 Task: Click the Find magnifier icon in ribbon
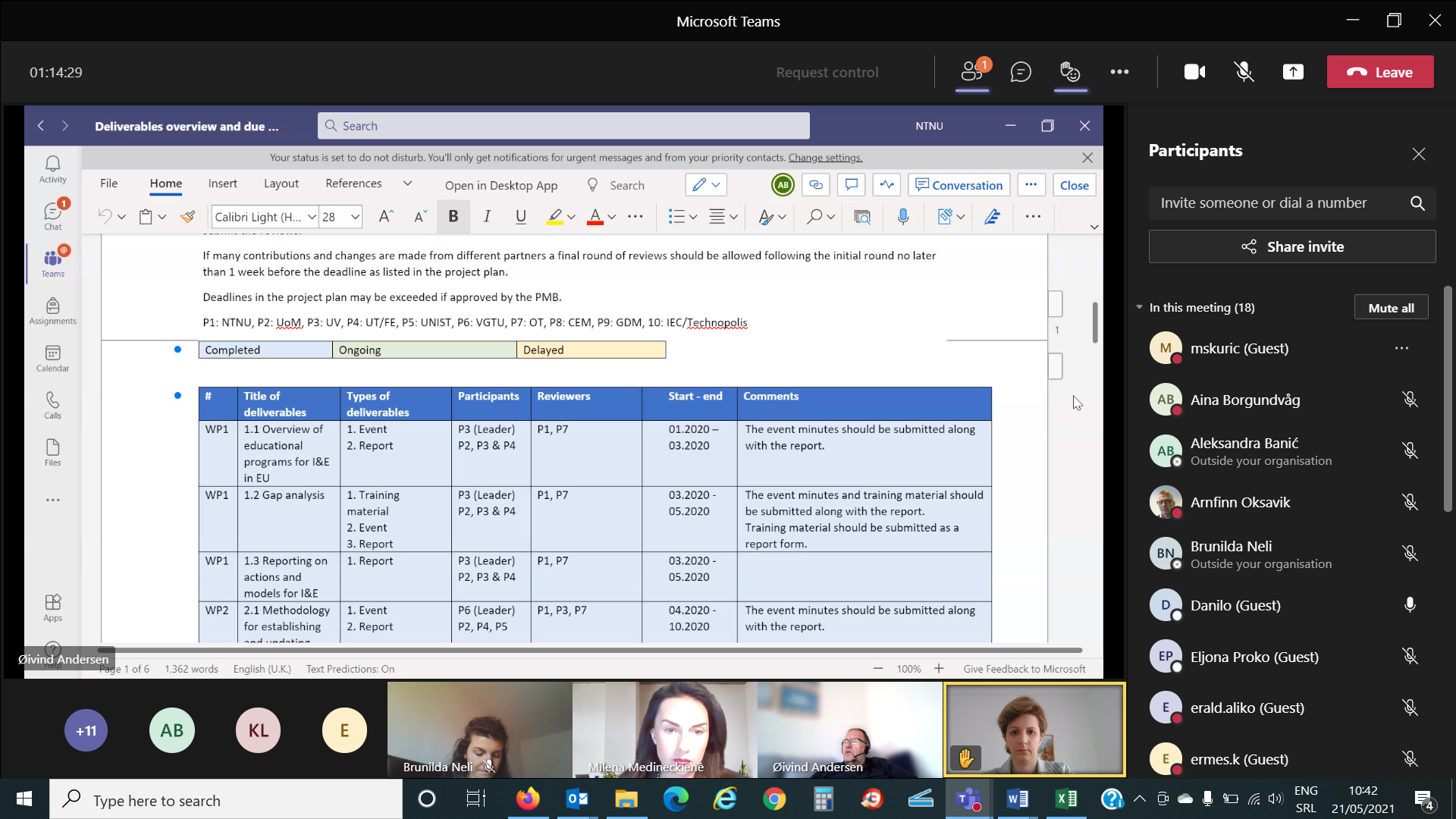point(814,217)
